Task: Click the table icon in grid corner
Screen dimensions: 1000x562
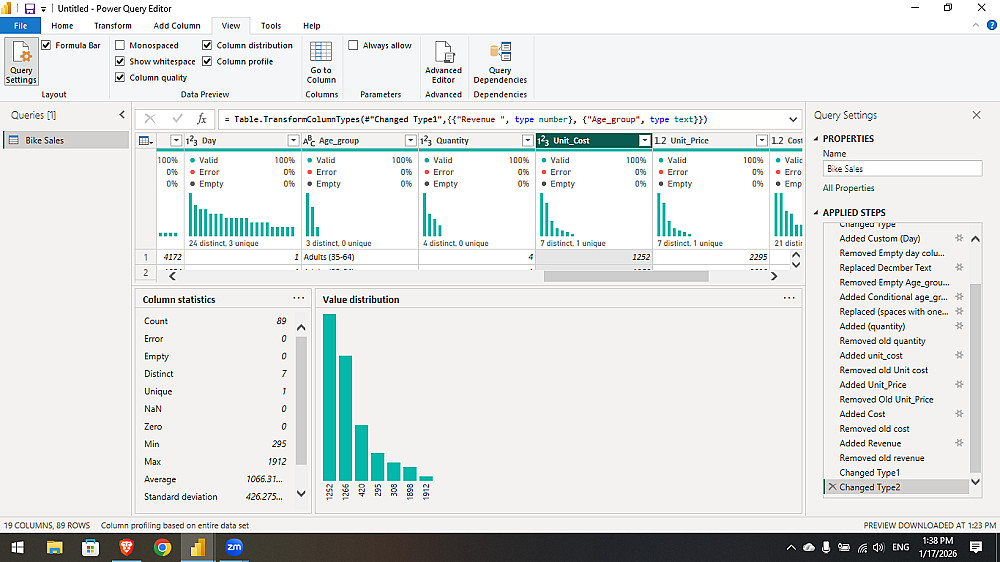Action: point(146,140)
